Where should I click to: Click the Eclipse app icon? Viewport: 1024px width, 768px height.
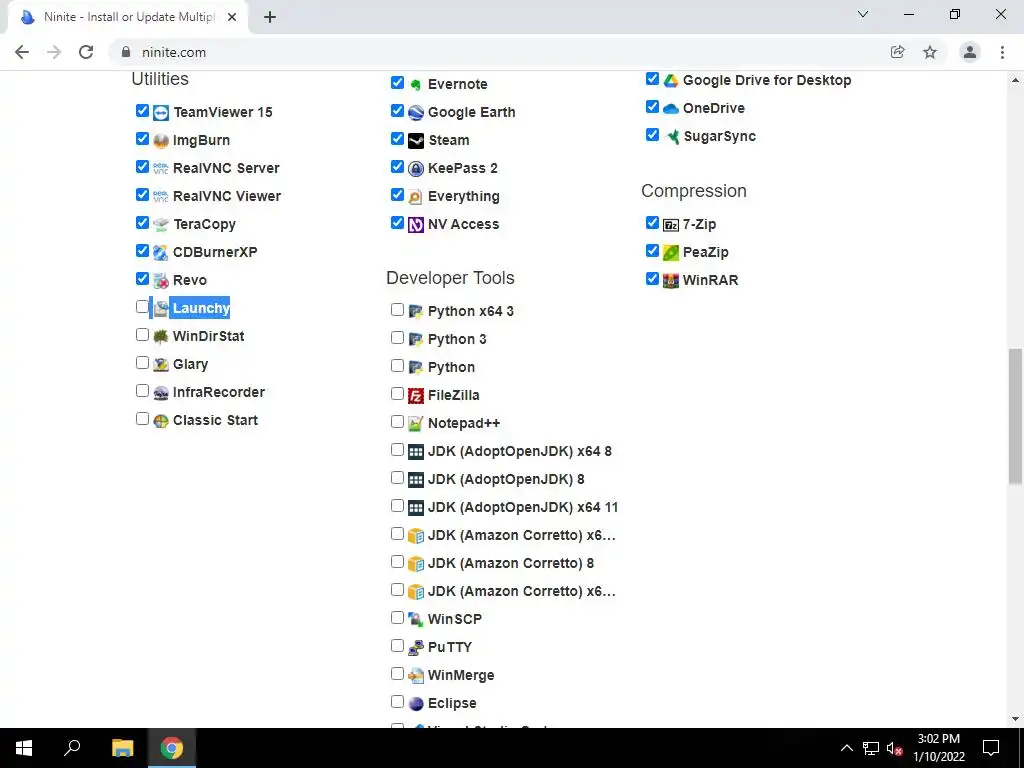pyautogui.click(x=416, y=705)
